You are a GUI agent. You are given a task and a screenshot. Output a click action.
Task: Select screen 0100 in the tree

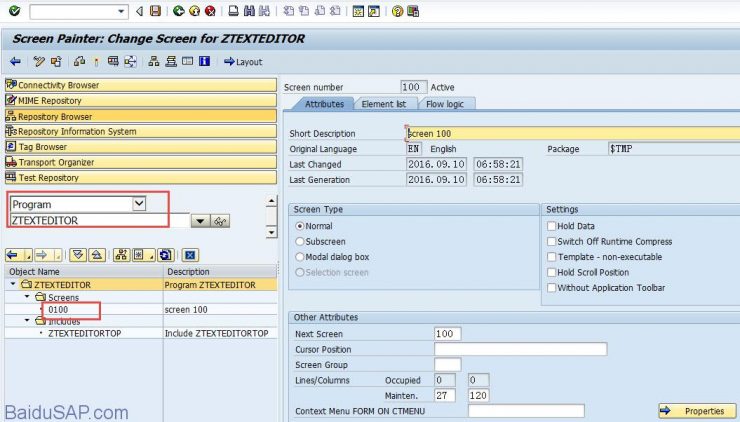pos(58,310)
